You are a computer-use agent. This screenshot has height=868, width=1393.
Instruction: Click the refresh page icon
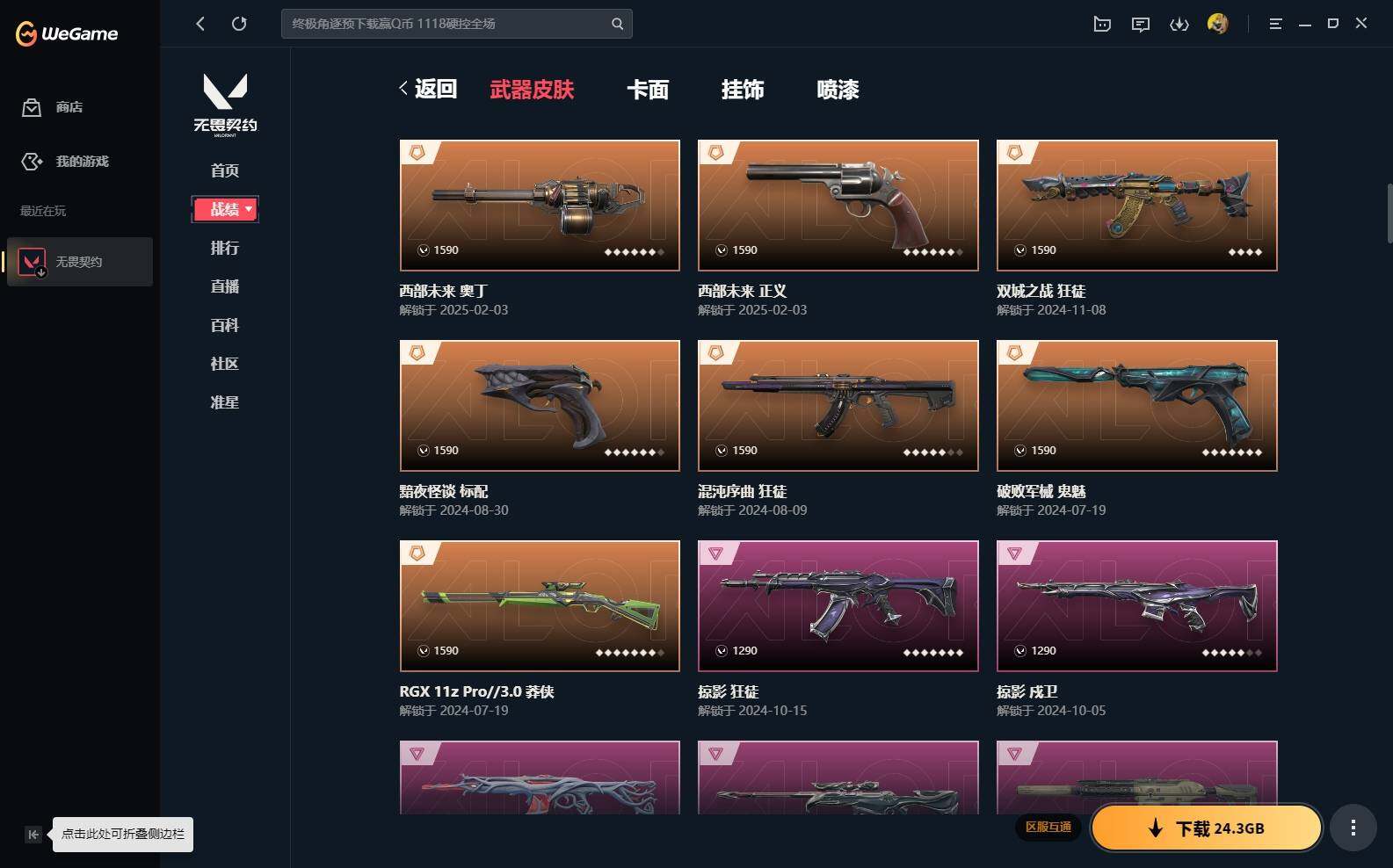pyautogui.click(x=239, y=24)
